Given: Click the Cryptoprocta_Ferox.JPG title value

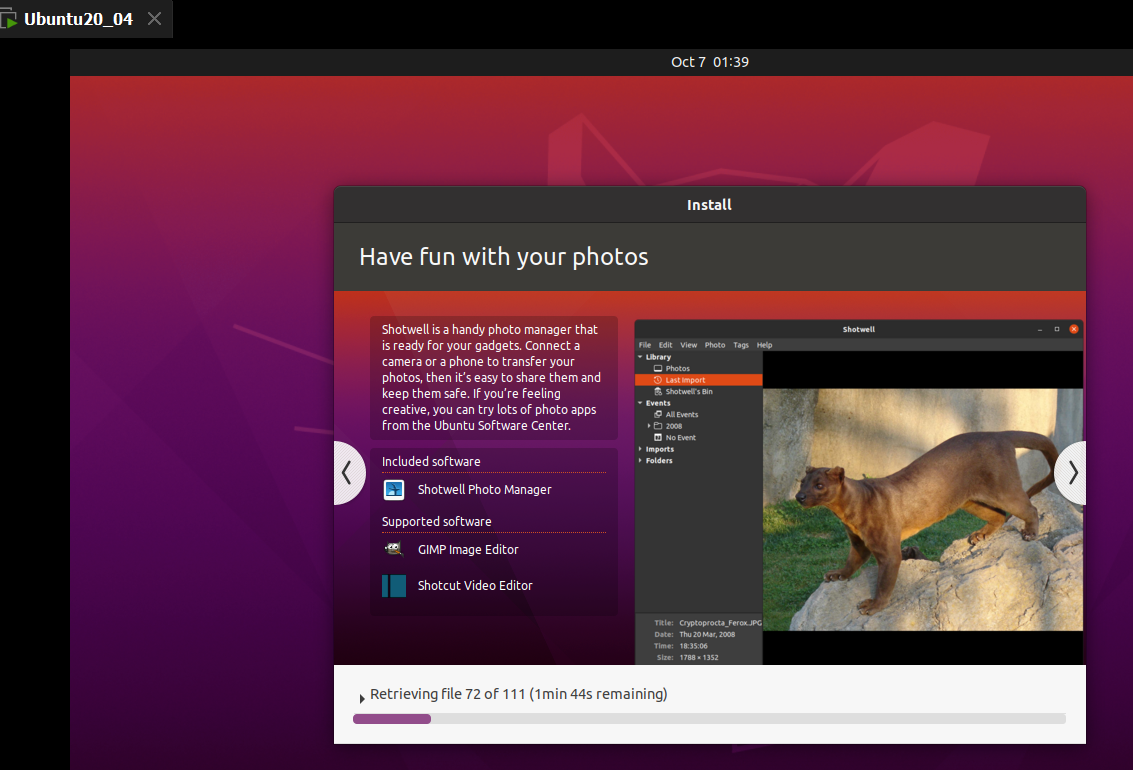Looking at the screenshot, I should click(x=720, y=623).
